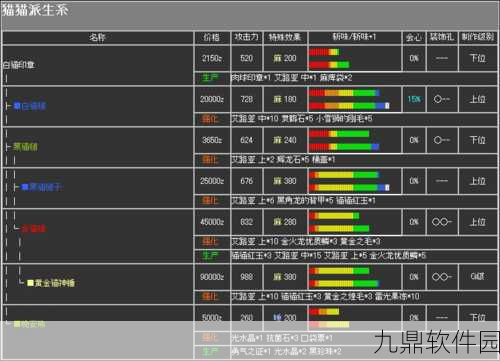The width and height of the screenshot is (500, 361).
Task: Click the single-slot icon in the 3650z row
Action: click(442, 140)
